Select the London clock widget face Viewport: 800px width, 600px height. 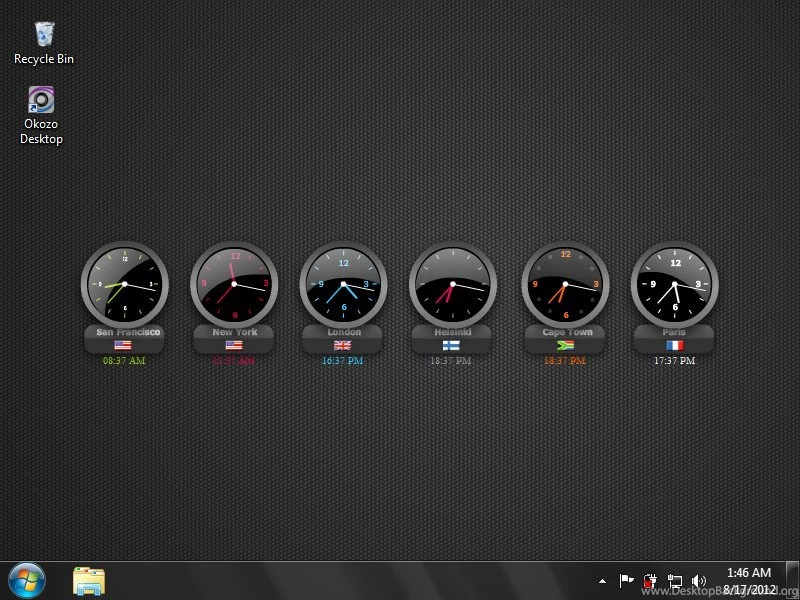(343, 284)
